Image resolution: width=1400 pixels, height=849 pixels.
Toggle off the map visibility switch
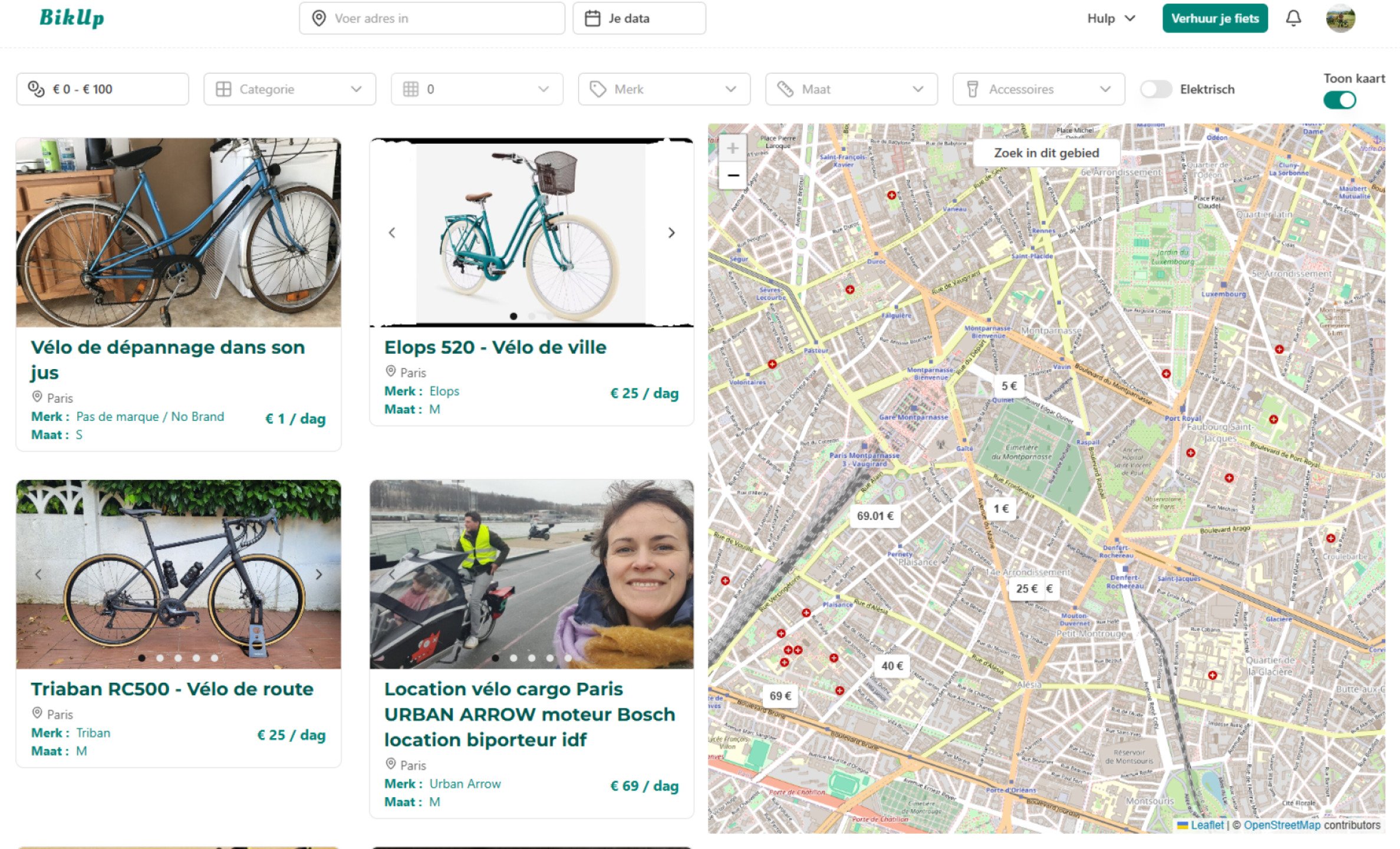coord(1339,100)
